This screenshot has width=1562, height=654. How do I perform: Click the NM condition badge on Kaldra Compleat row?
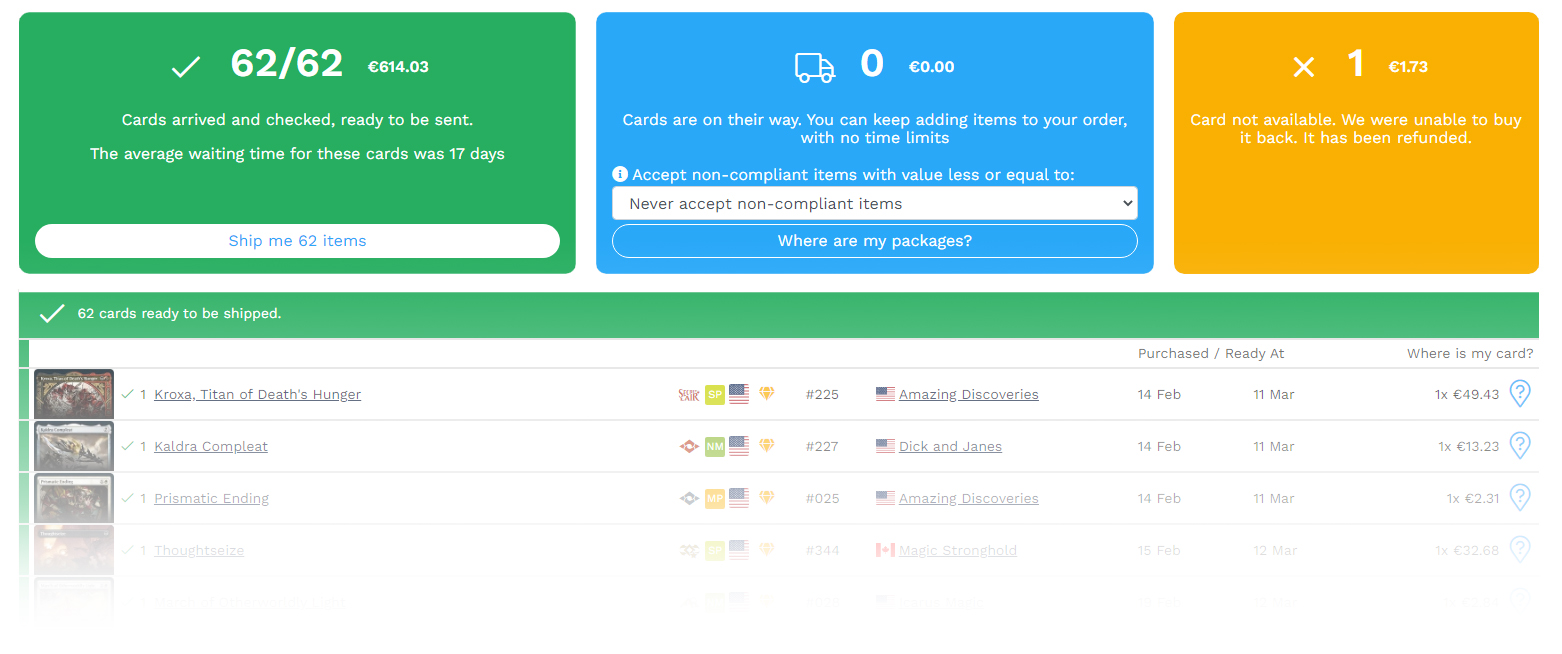714,446
